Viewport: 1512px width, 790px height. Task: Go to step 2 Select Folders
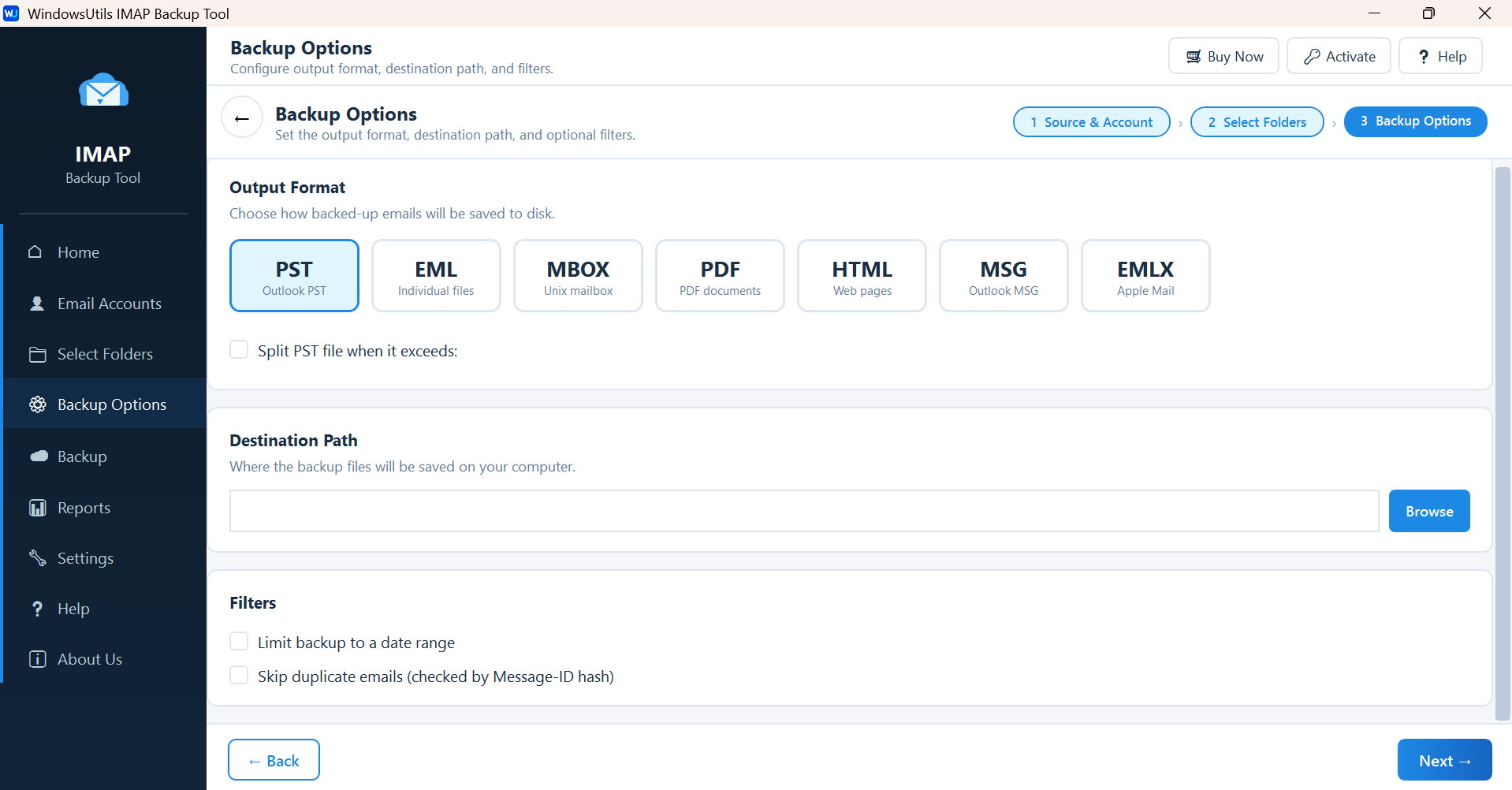point(1257,122)
